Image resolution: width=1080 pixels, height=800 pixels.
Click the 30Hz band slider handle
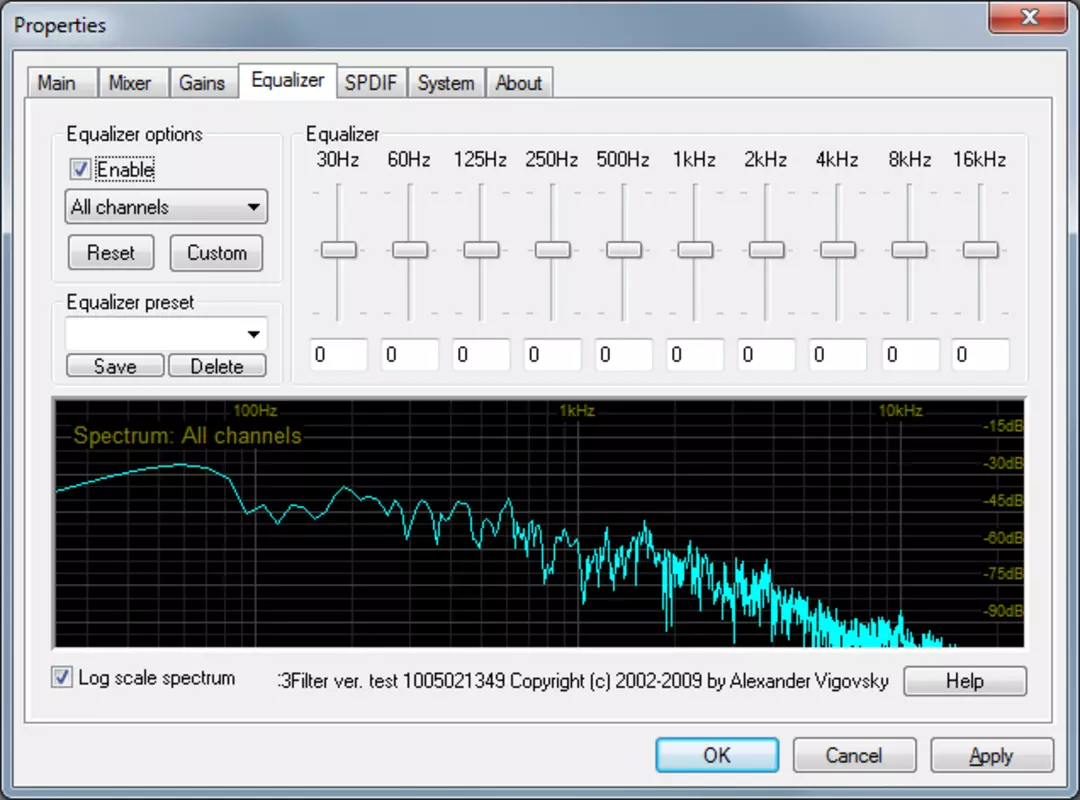click(x=339, y=249)
